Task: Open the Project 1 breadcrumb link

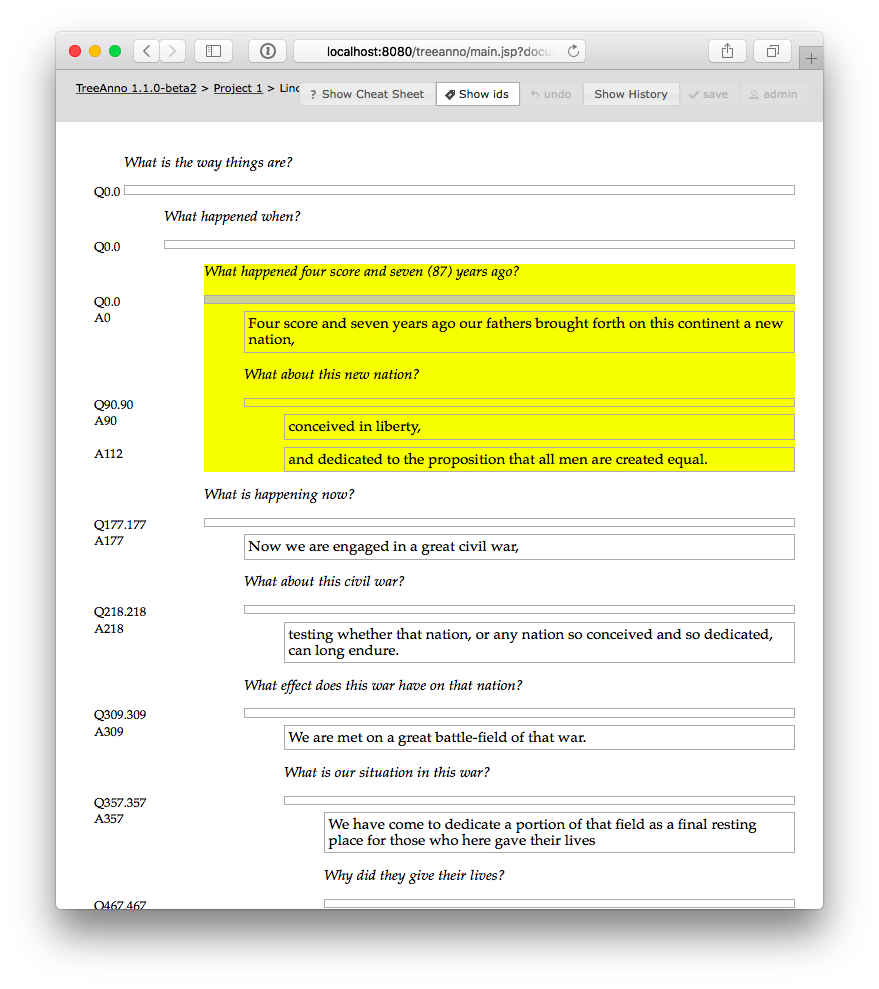Action: tap(238, 88)
